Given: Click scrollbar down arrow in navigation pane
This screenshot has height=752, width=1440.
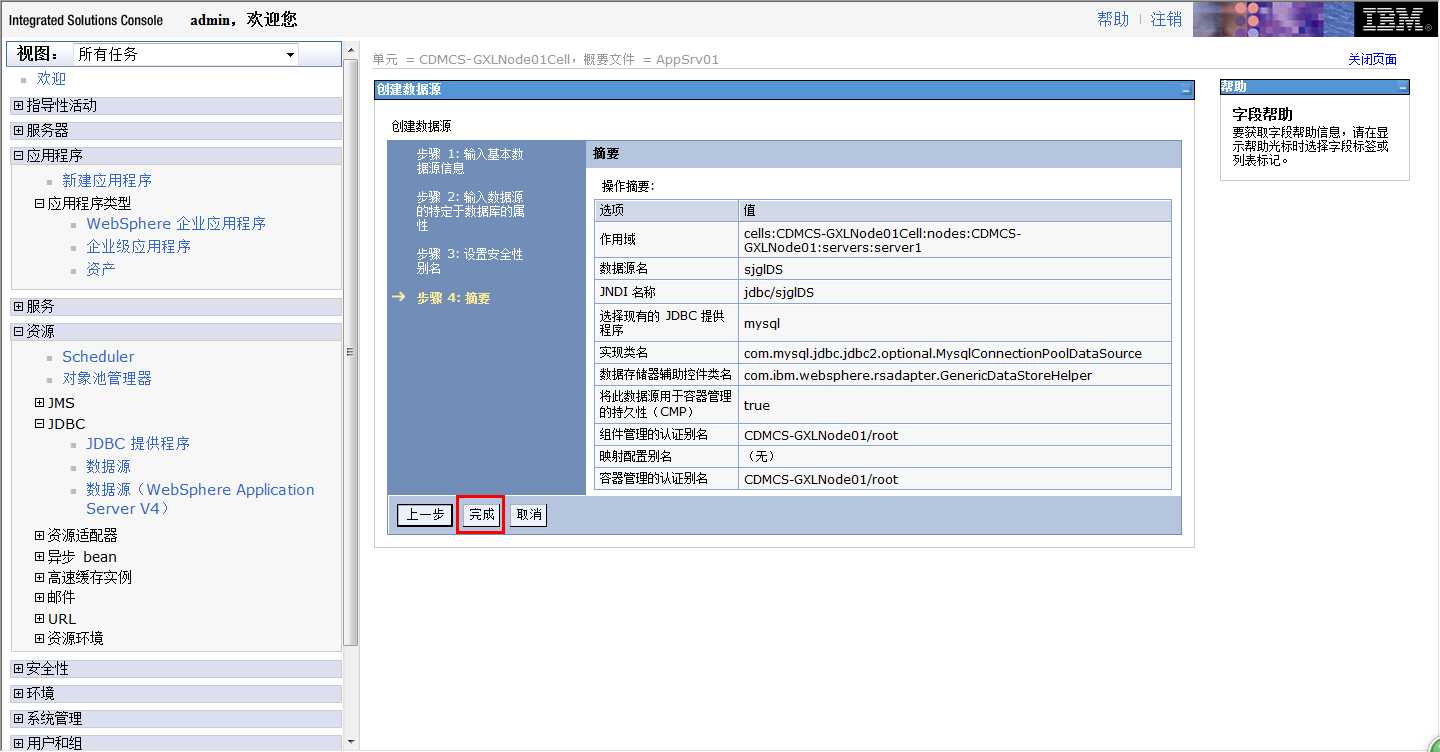Looking at the screenshot, I should point(350,742).
